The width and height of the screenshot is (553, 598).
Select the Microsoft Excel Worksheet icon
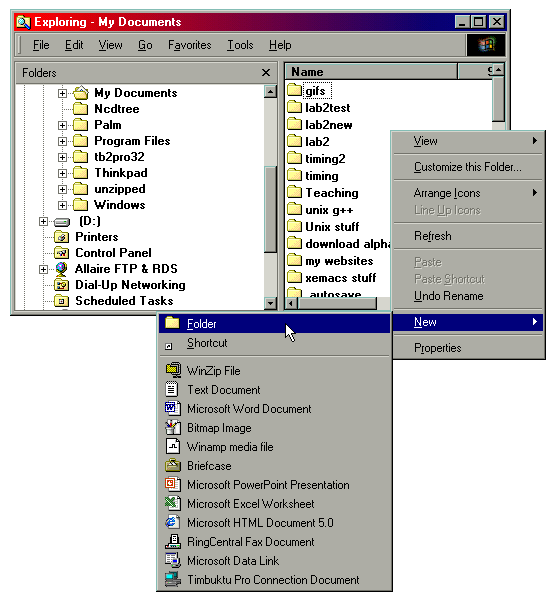[173, 503]
